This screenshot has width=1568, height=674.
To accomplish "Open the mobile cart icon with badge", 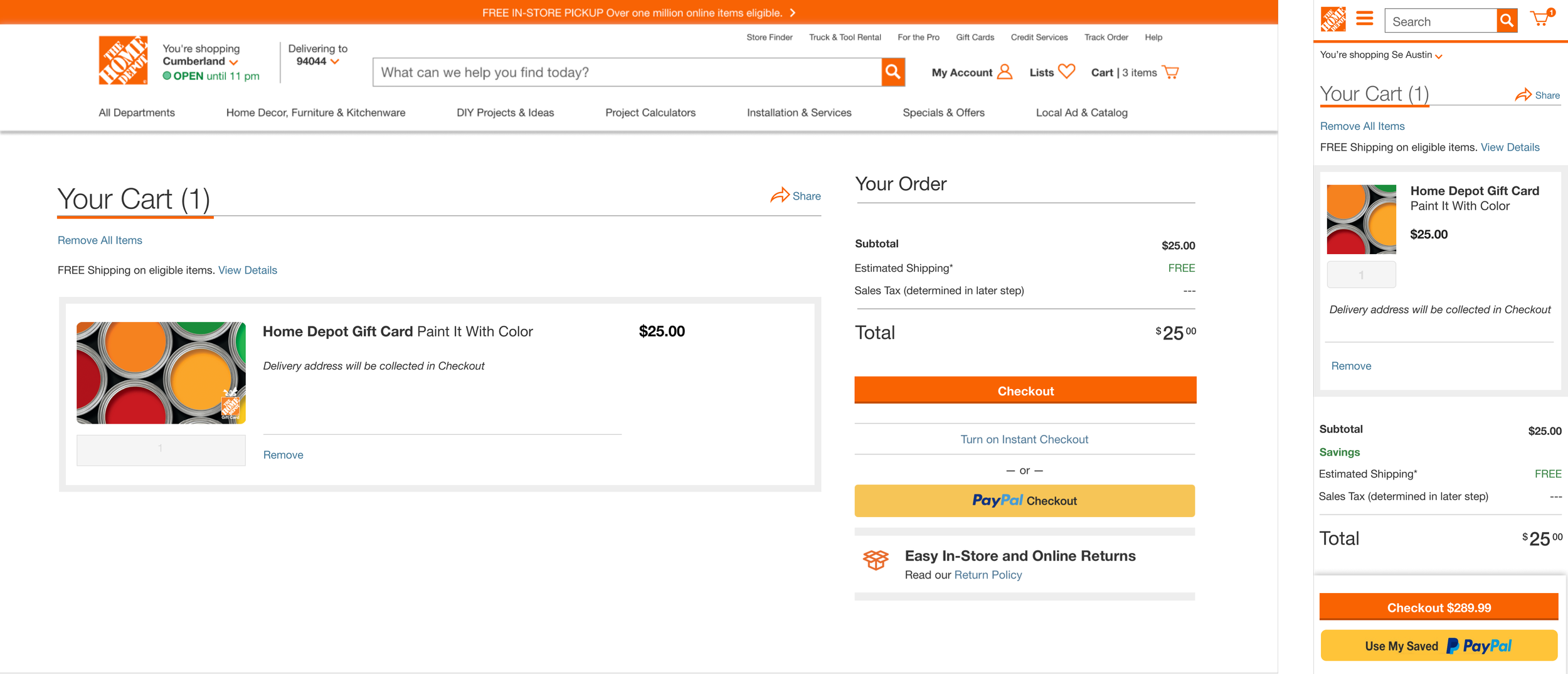I will coord(1542,18).
